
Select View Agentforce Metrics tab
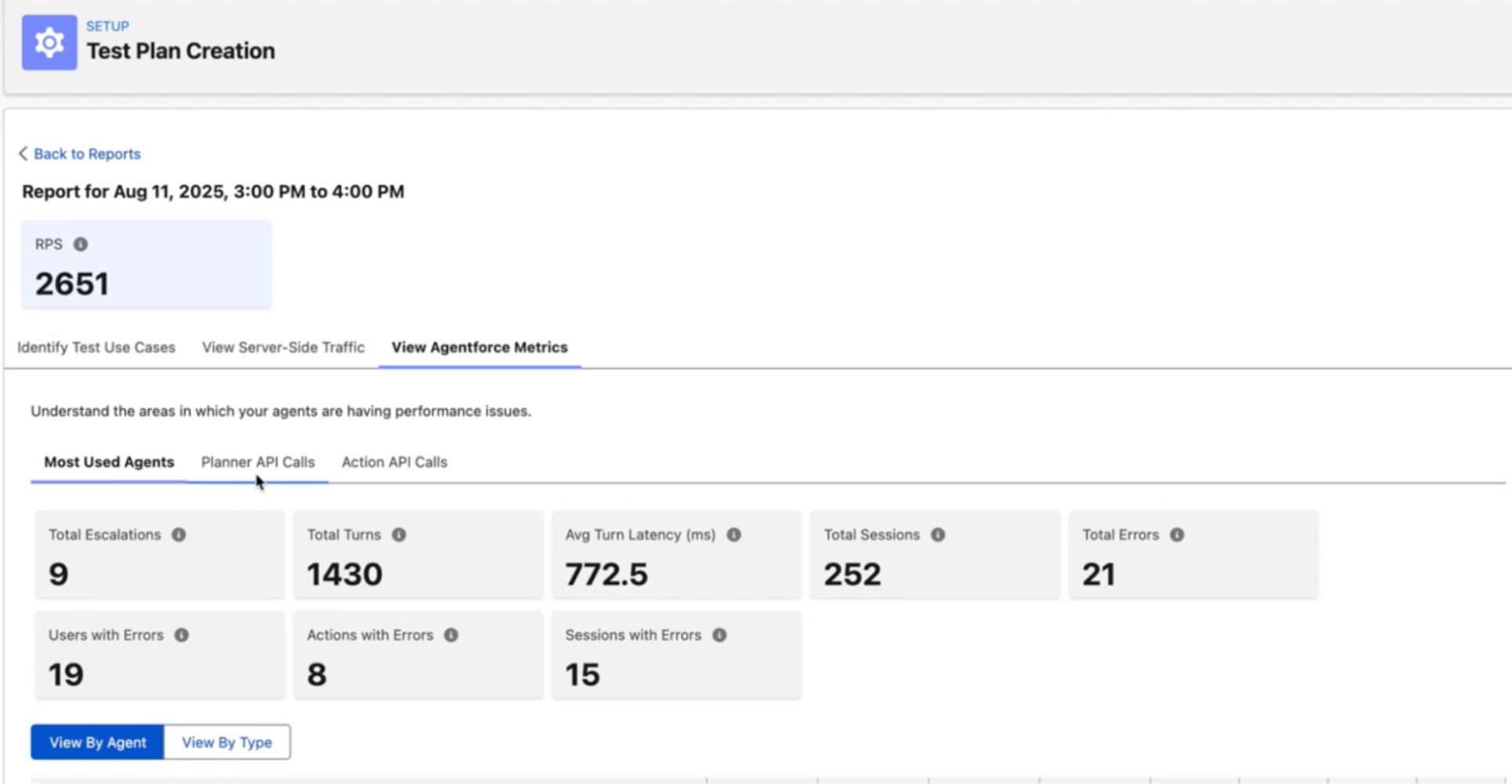pos(480,347)
